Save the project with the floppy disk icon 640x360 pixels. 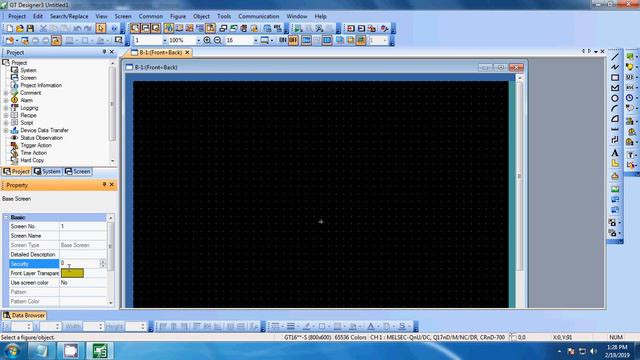coord(30,28)
